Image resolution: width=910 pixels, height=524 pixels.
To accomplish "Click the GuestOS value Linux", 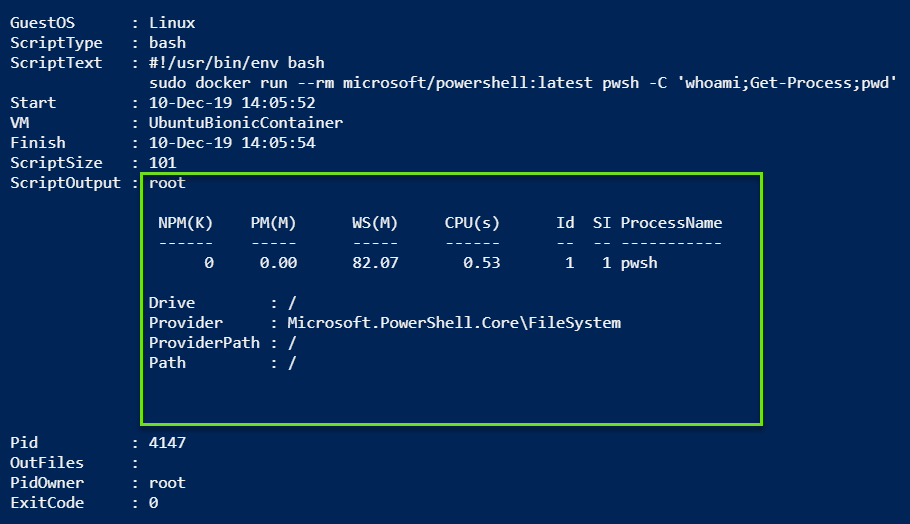I will [x=172, y=23].
